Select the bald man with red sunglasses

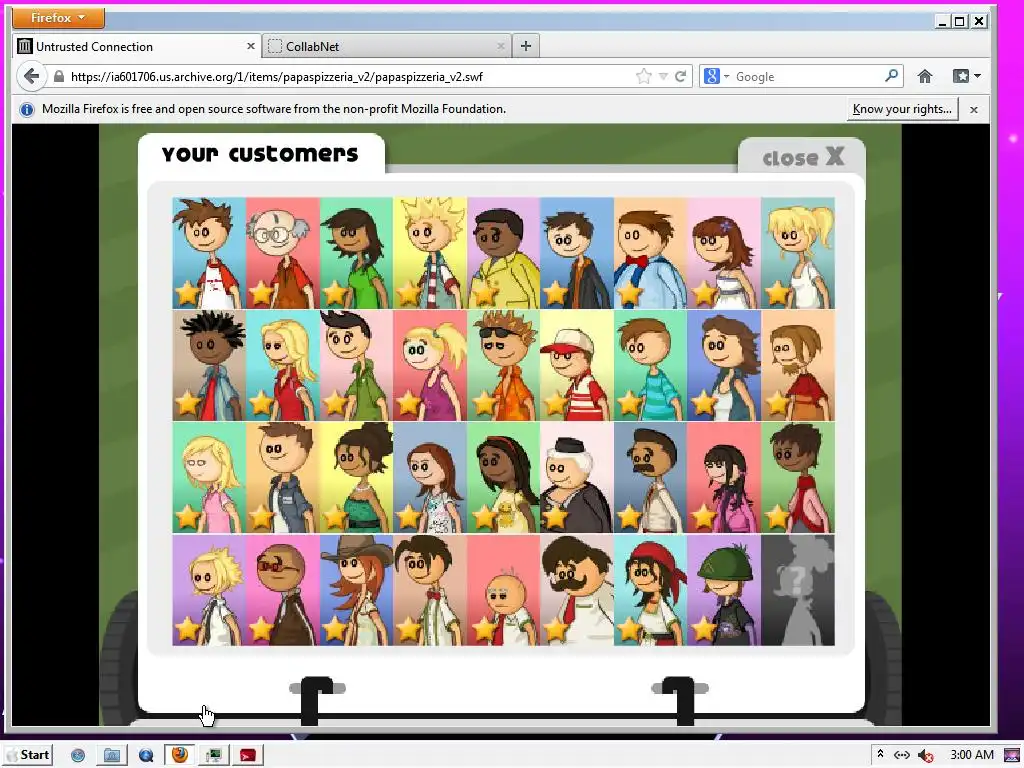point(283,590)
